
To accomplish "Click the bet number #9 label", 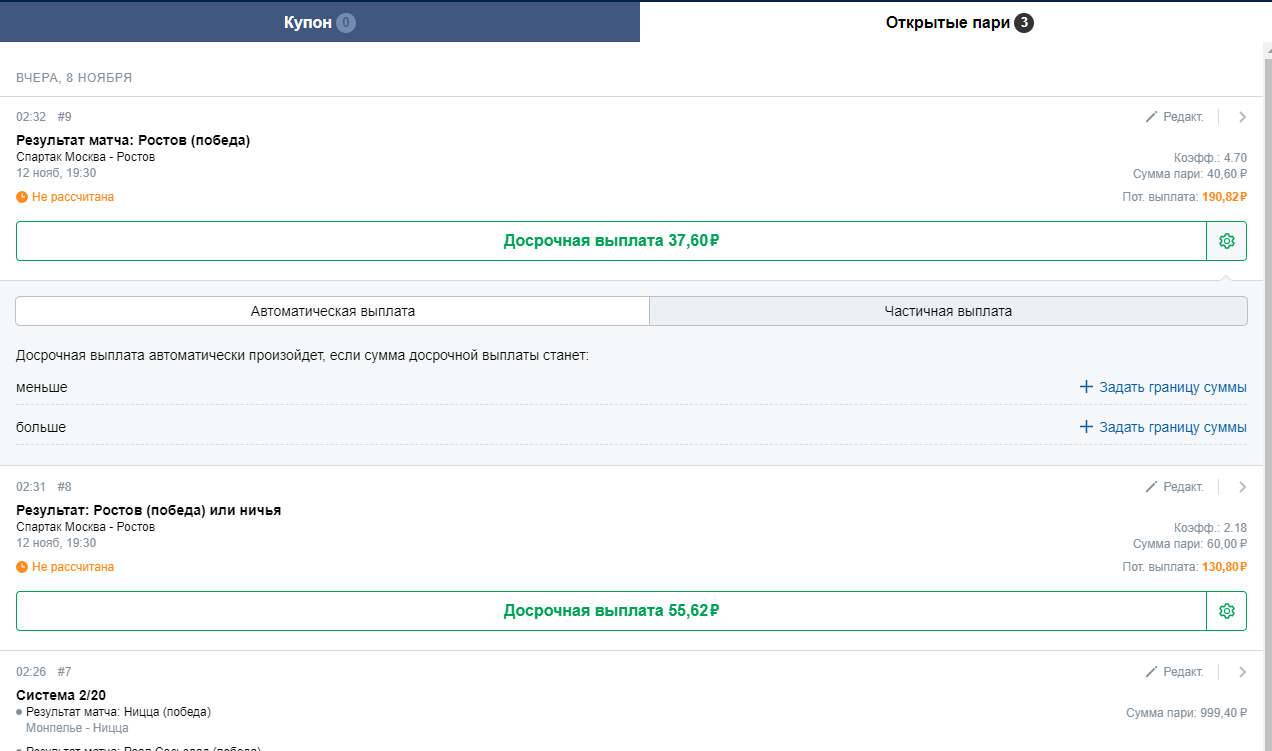I will coord(64,117).
